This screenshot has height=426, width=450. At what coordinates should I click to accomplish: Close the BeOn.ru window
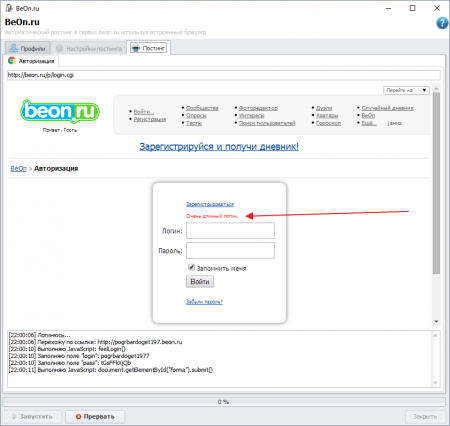pyautogui.click(x=437, y=8)
